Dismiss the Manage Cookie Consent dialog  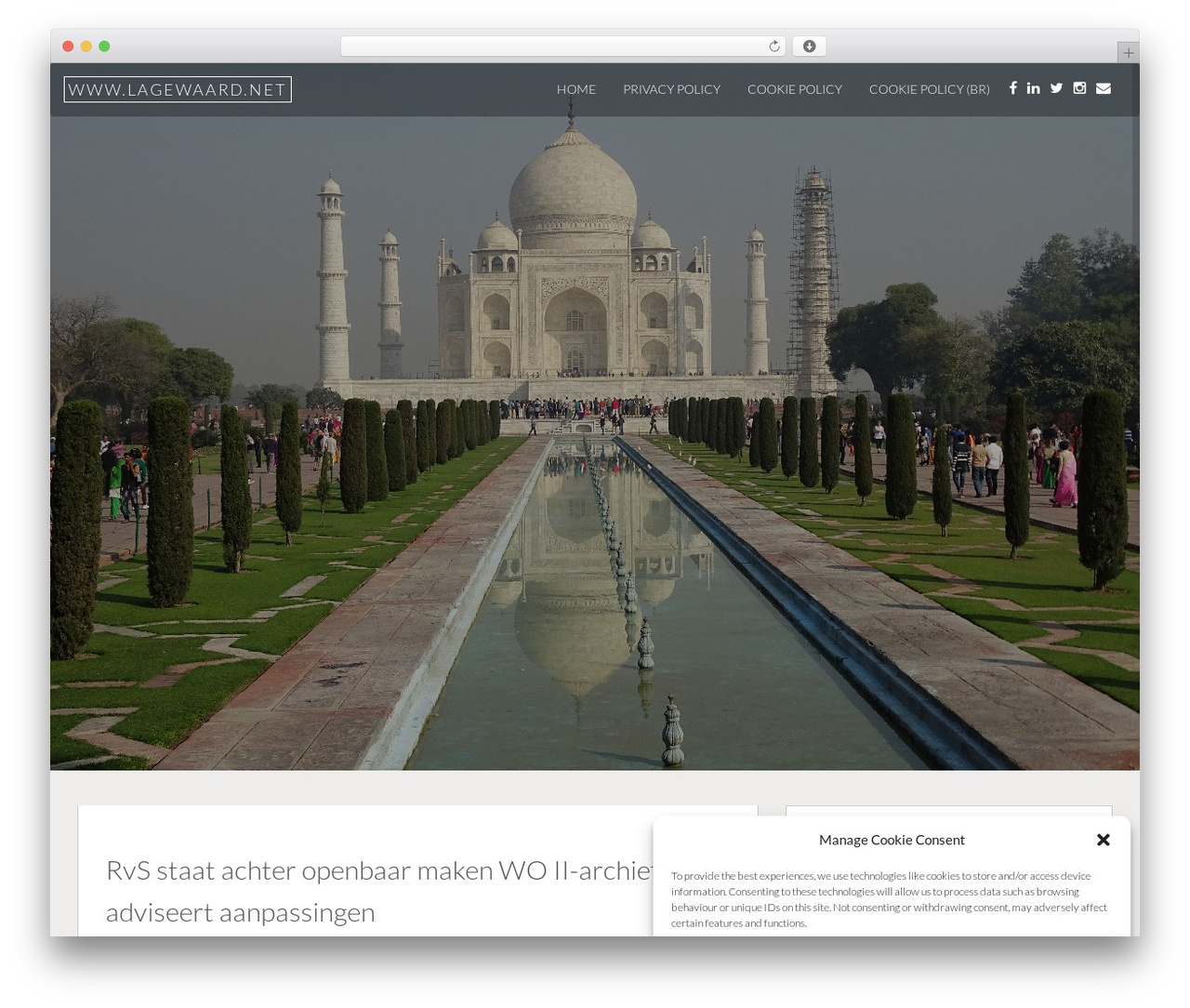pyautogui.click(x=1104, y=840)
